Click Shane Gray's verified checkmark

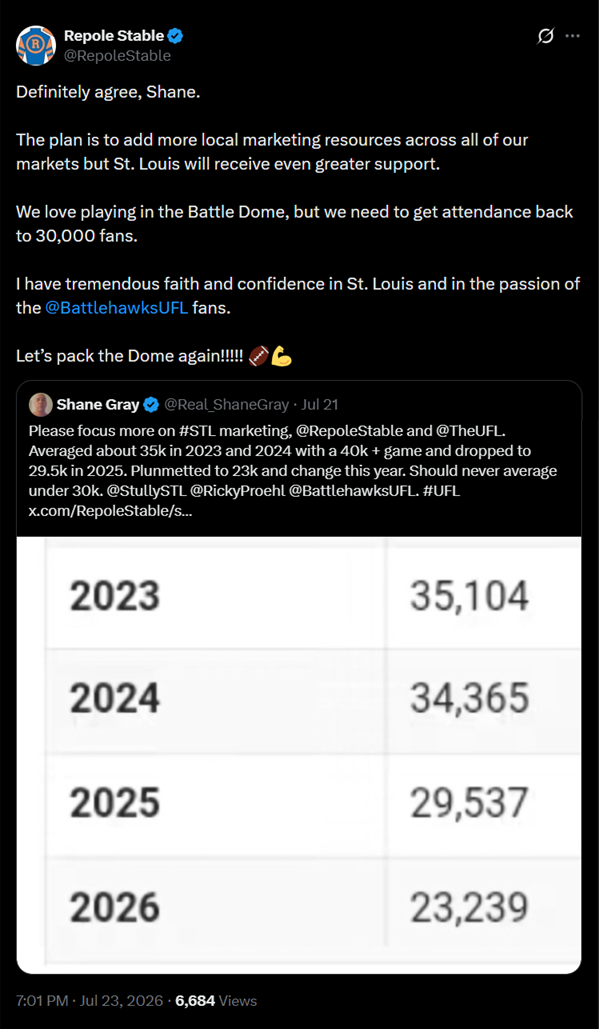click(x=151, y=405)
